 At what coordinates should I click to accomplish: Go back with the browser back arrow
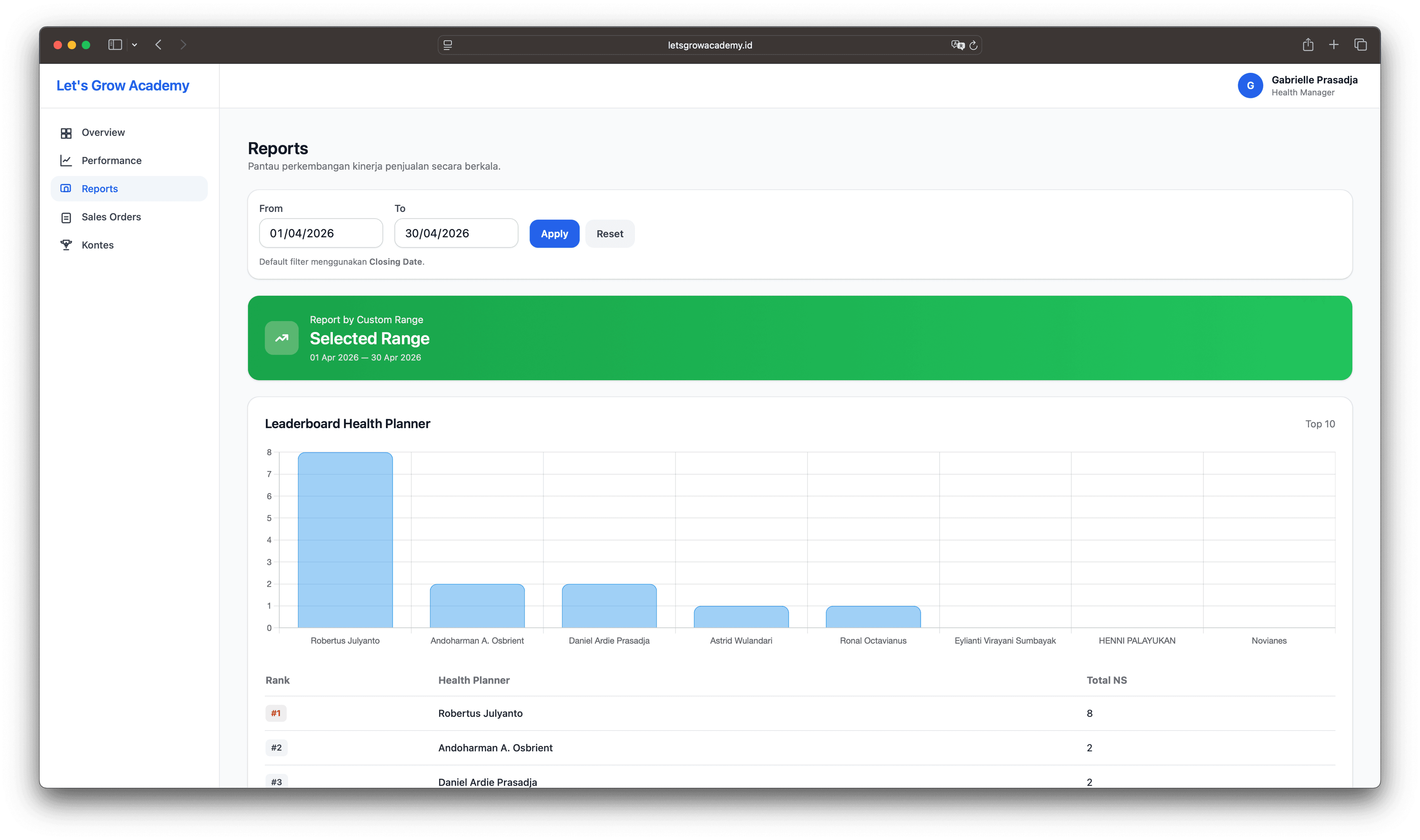(159, 45)
